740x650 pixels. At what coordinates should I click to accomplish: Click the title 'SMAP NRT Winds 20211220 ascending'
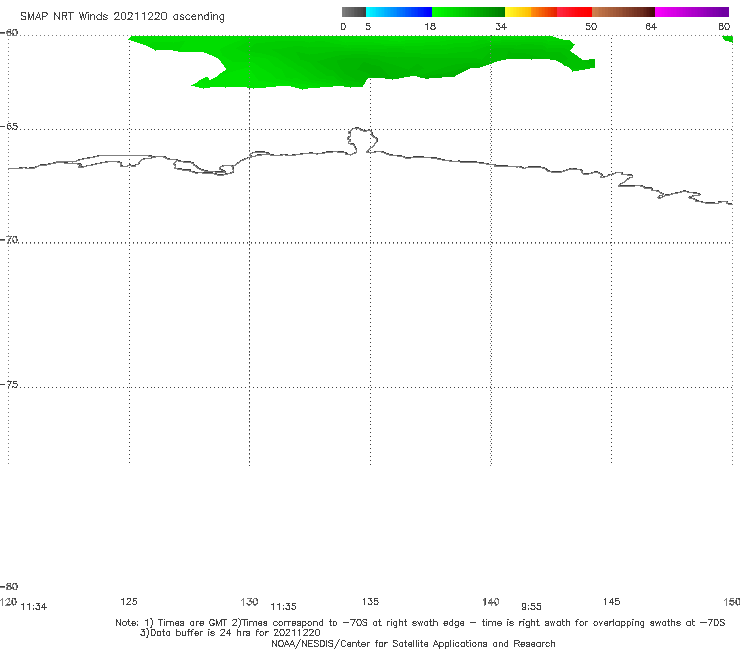pos(122,16)
